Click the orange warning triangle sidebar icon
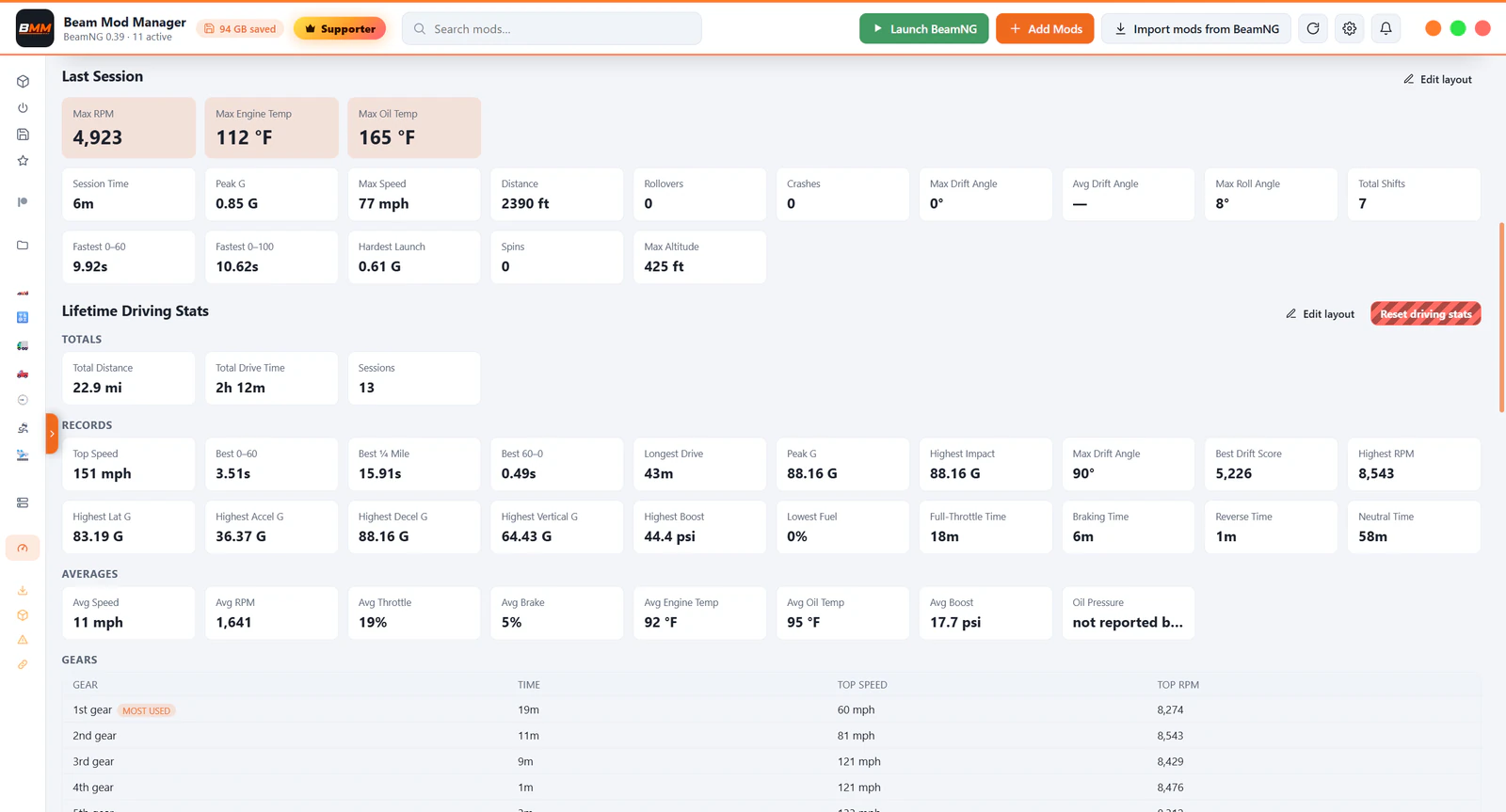This screenshot has height=812, width=1506. [23, 640]
